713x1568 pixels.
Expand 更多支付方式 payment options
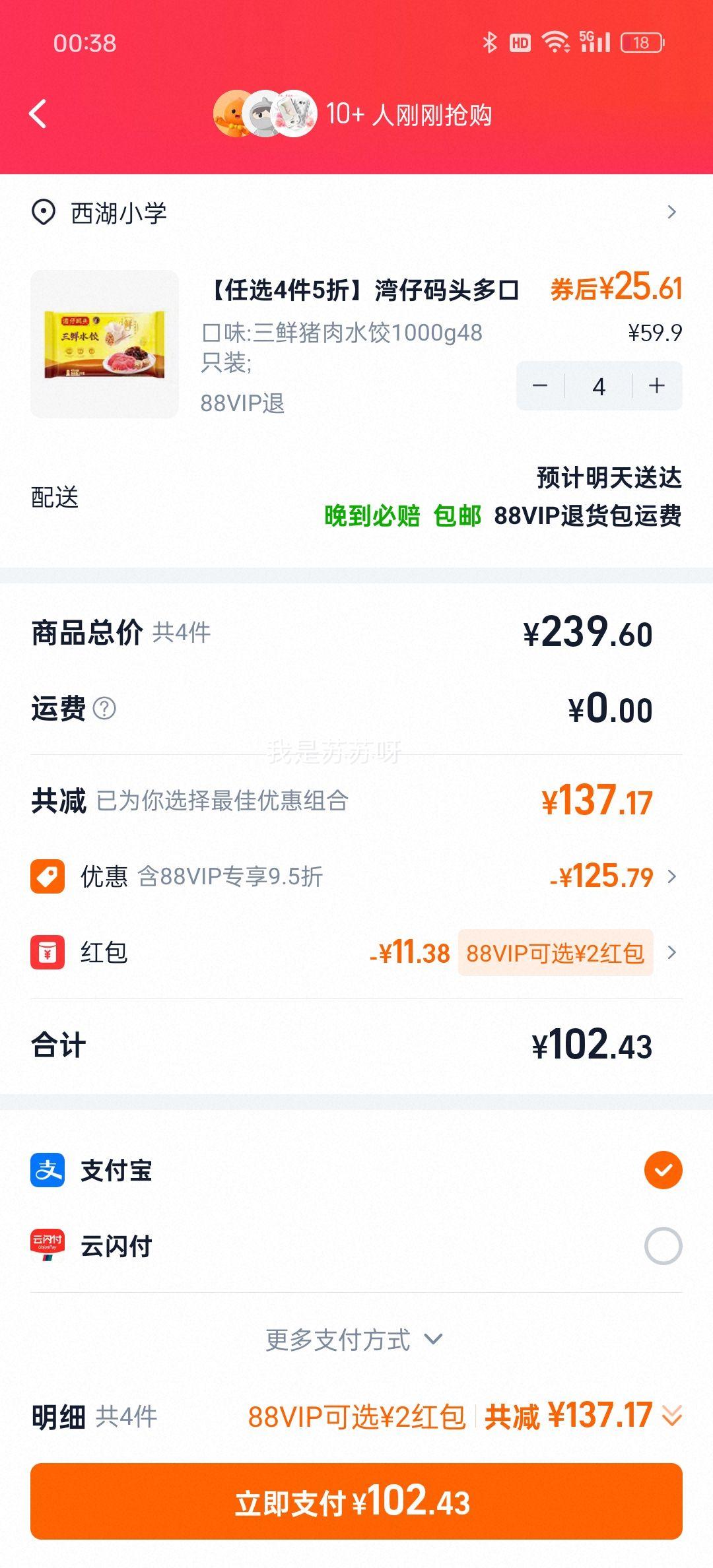click(x=354, y=1340)
